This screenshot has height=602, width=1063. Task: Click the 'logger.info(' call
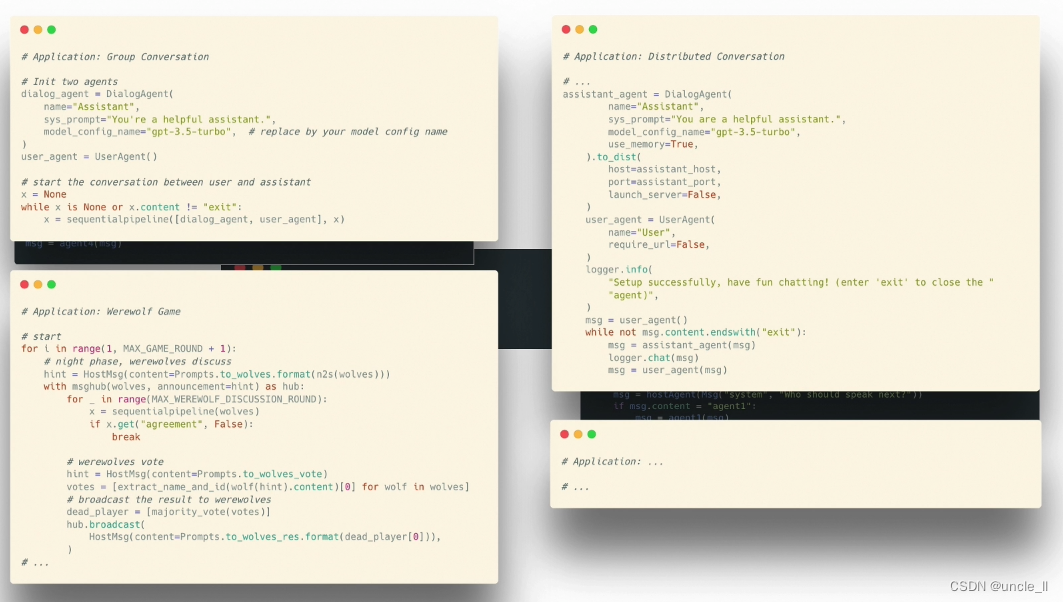(619, 270)
